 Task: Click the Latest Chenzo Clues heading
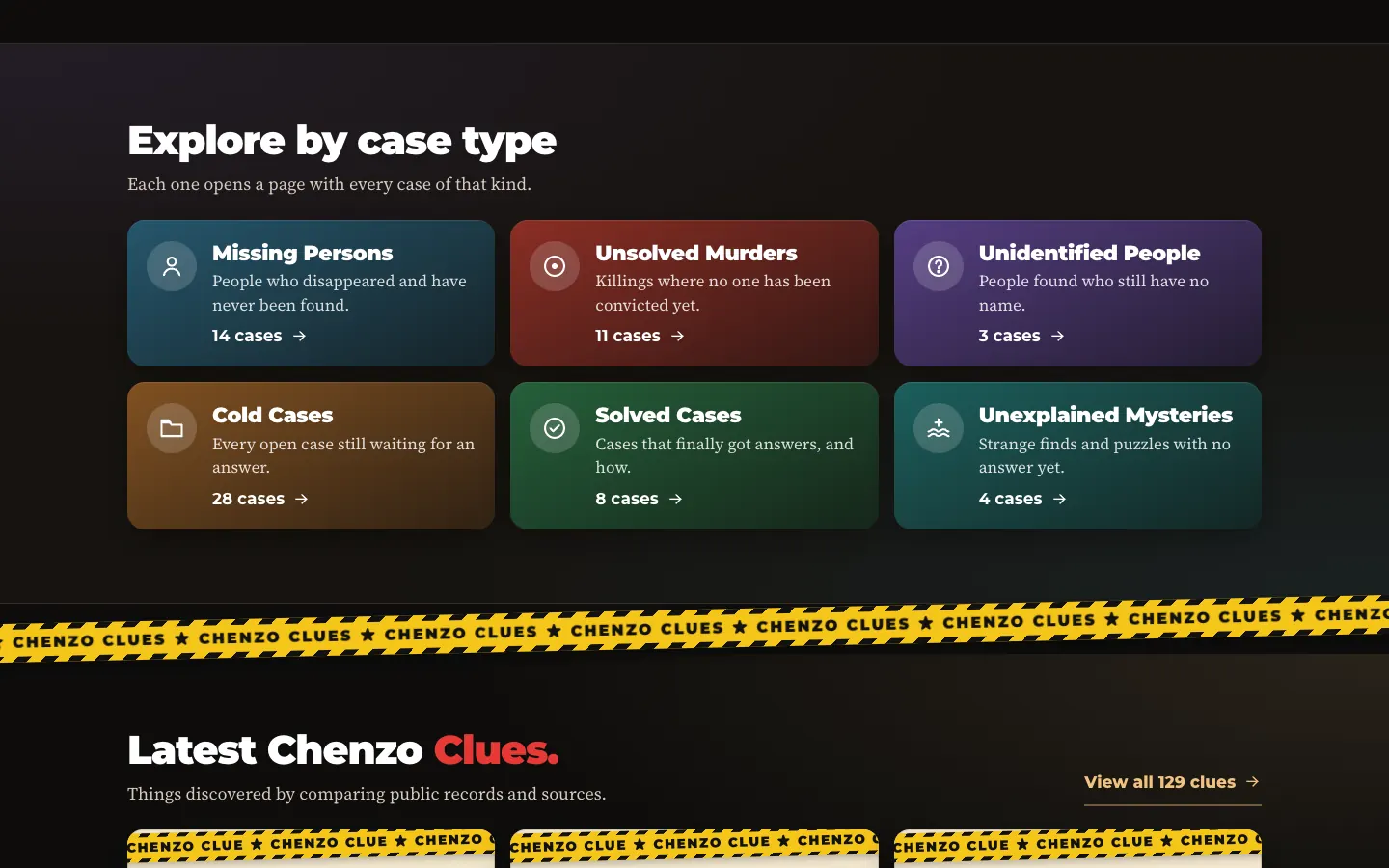coord(343,749)
